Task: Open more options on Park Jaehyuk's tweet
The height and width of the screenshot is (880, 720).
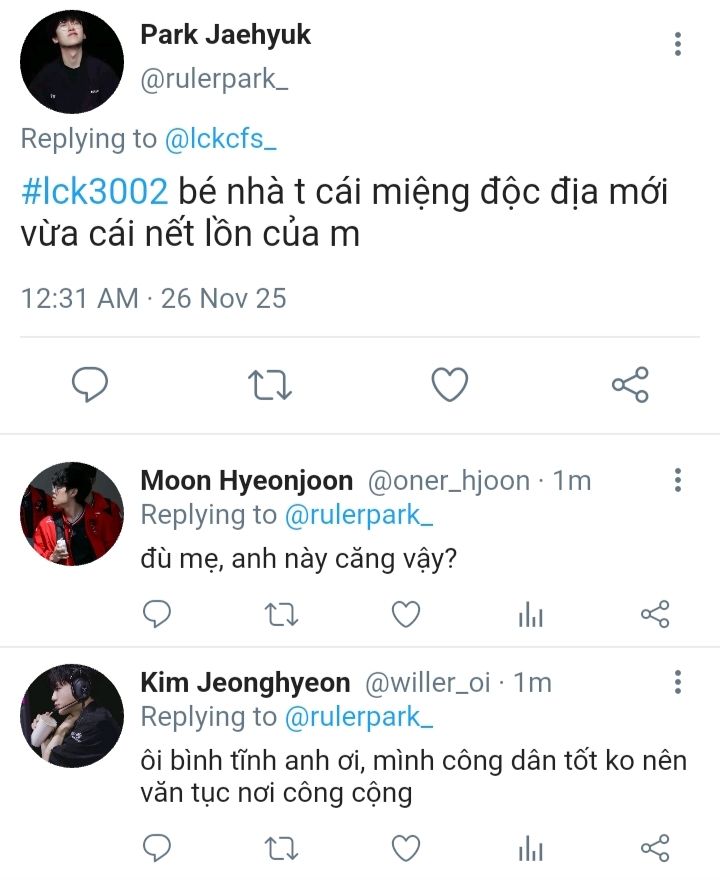Action: coord(678,43)
